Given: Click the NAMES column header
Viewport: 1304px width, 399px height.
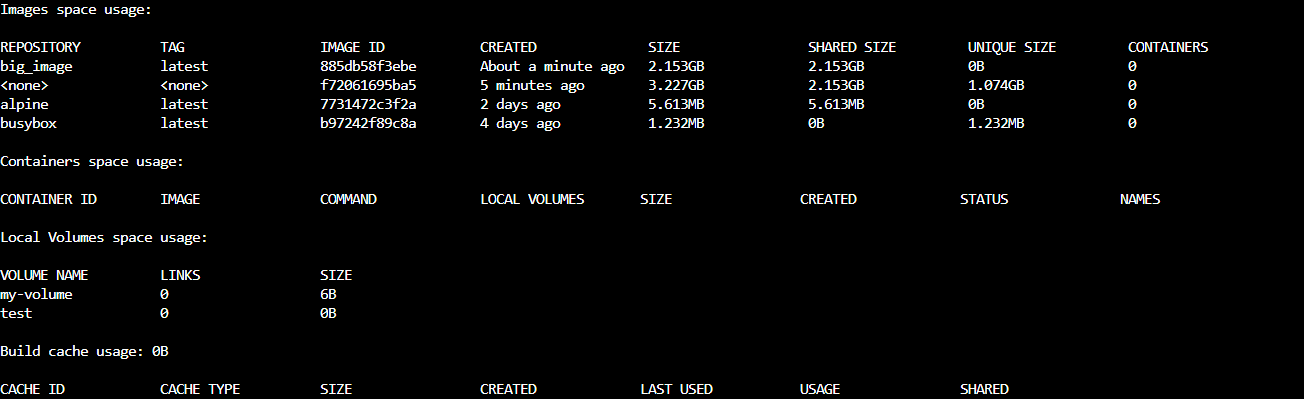Looking at the screenshot, I should pos(1140,199).
